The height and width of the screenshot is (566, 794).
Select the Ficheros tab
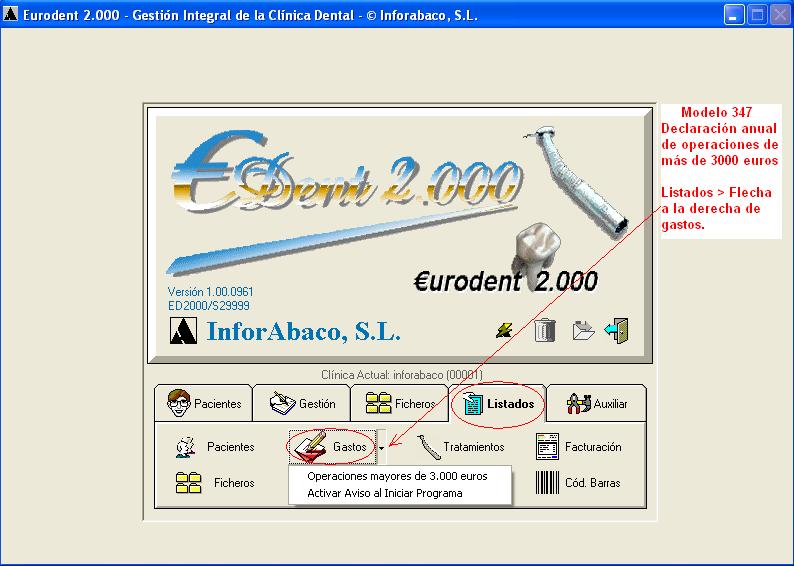400,403
